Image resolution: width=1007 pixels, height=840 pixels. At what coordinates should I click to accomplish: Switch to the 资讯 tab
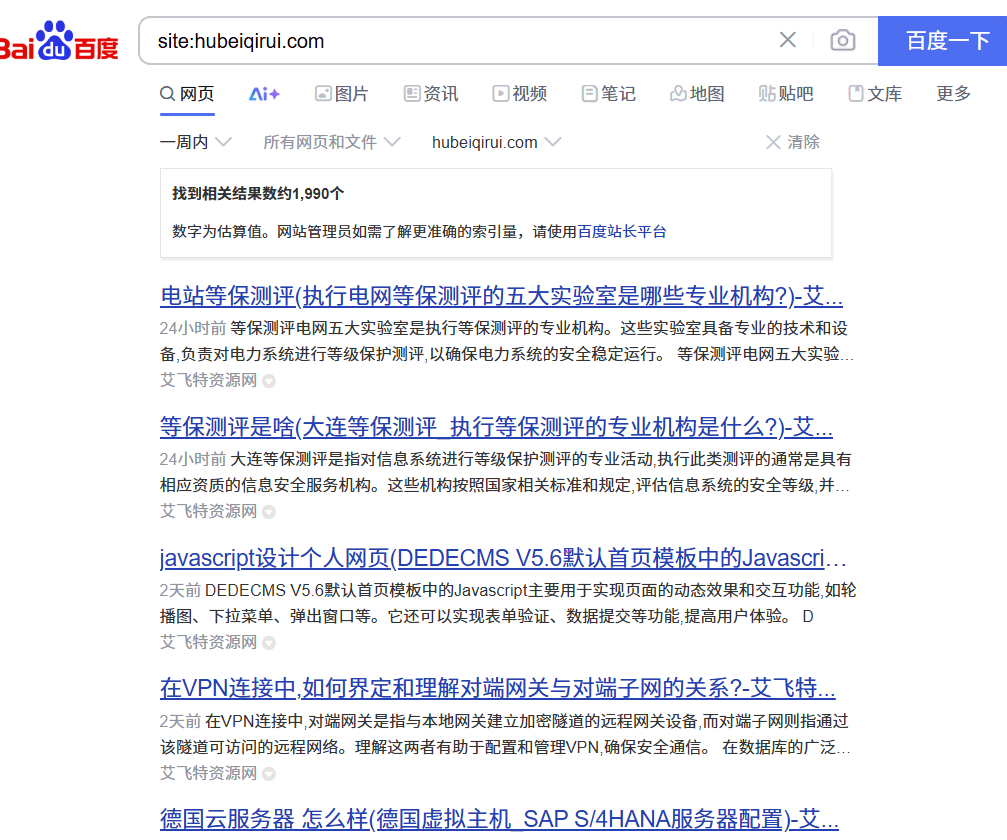431,94
